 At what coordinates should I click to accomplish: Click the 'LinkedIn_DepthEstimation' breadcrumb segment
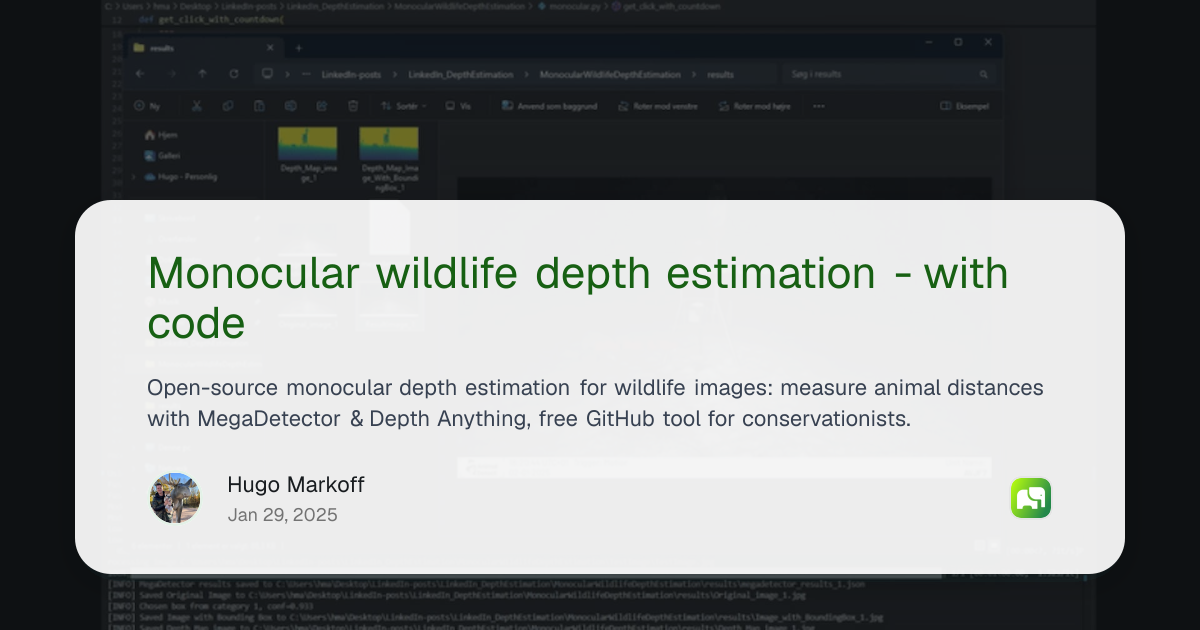[x=461, y=74]
